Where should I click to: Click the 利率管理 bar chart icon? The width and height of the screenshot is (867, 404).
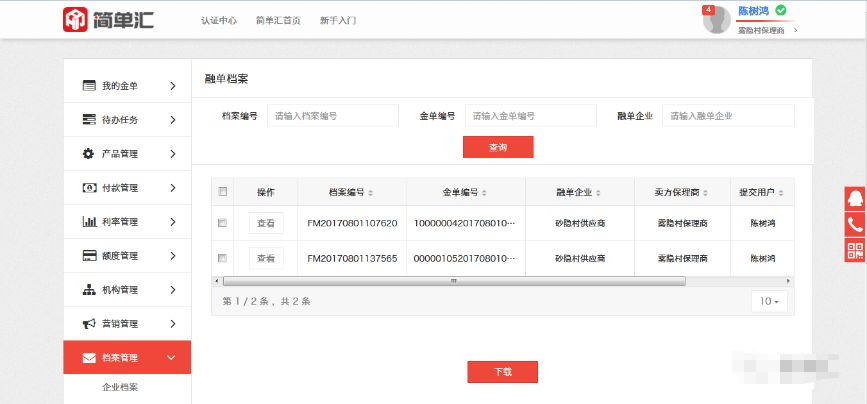coord(89,222)
